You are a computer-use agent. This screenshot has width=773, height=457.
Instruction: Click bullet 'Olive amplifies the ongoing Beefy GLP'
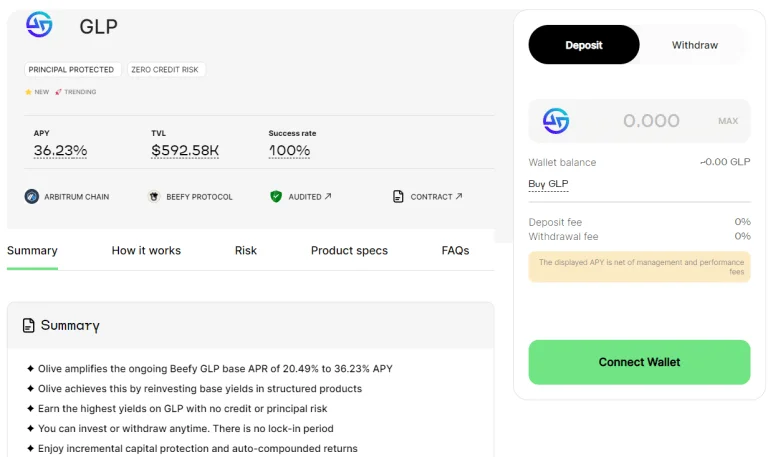pyautogui.click(x=215, y=369)
